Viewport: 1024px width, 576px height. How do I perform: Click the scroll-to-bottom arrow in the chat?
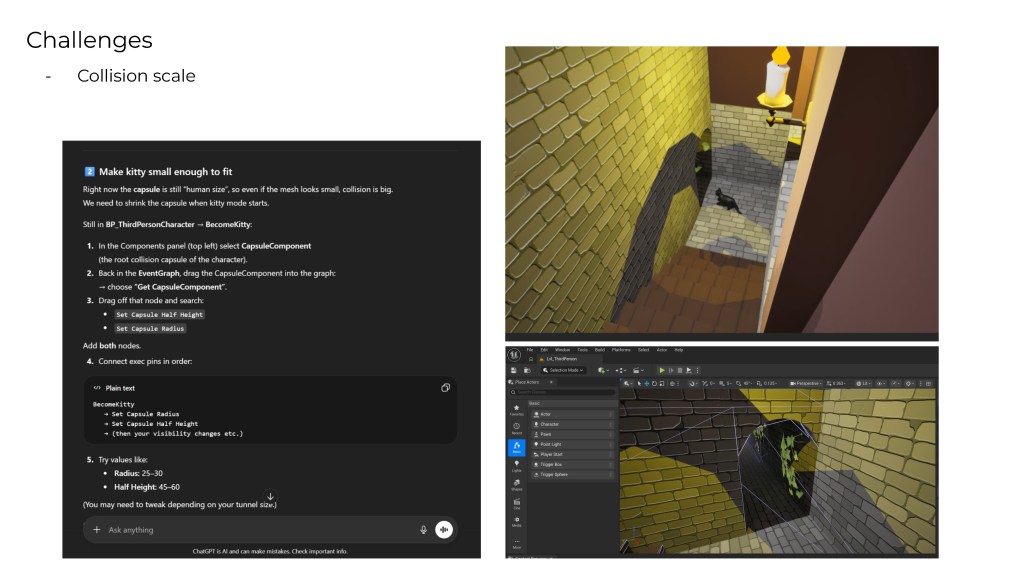pyautogui.click(x=270, y=497)
